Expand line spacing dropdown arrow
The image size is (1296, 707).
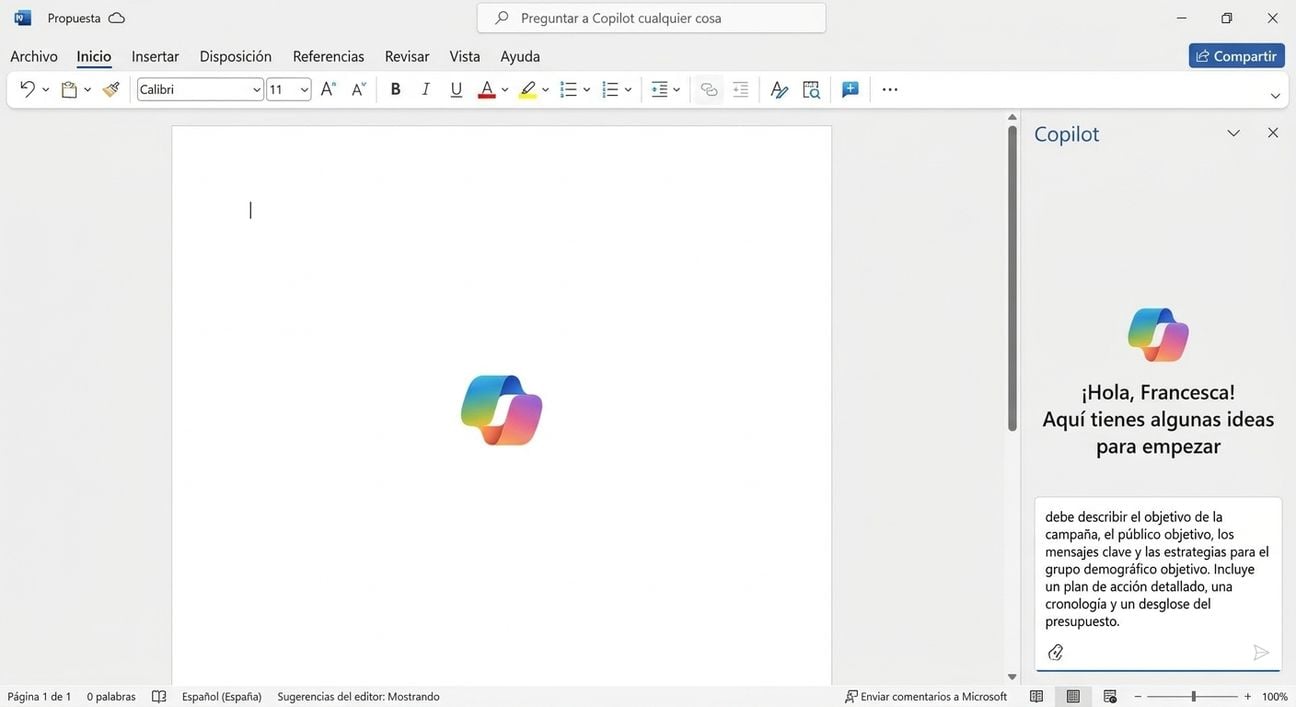pyautogui.click(x=677, y=90)
